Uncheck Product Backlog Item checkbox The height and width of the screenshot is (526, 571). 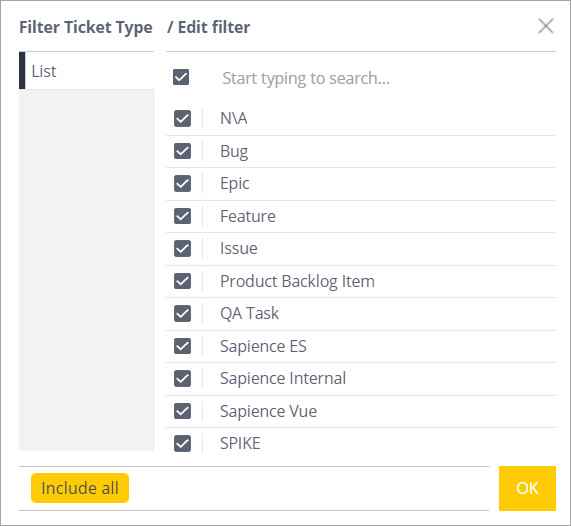click(x=182, y=281)
